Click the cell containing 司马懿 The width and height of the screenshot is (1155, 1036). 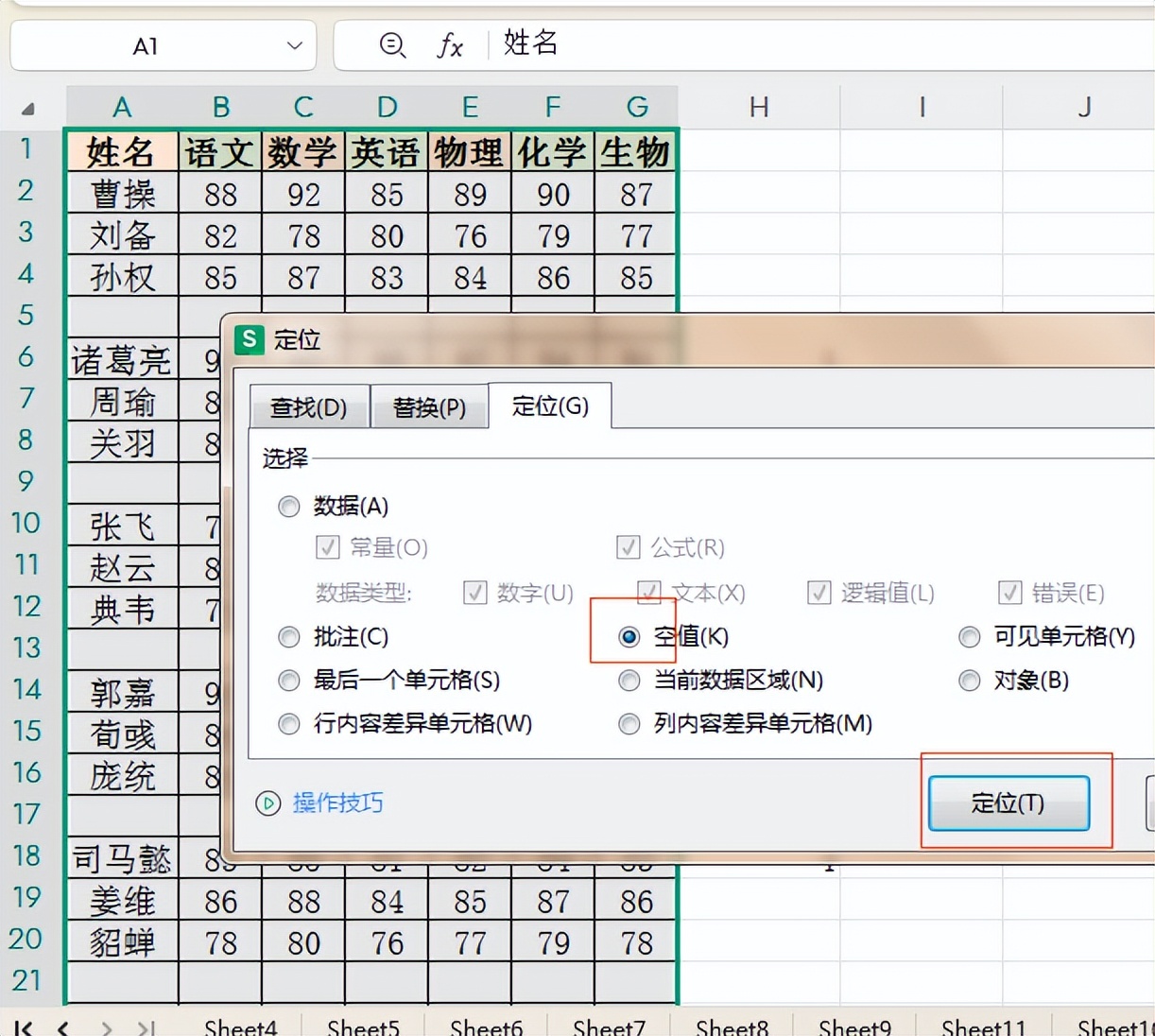coord(123,858)
